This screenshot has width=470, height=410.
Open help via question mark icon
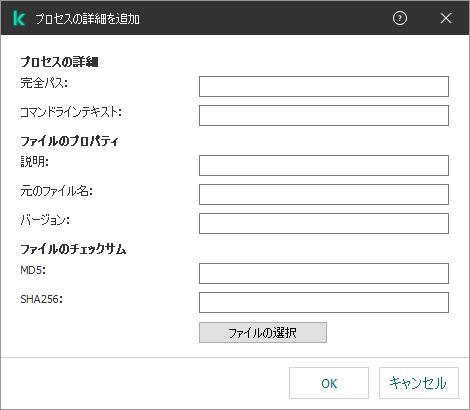pos(400,18)
